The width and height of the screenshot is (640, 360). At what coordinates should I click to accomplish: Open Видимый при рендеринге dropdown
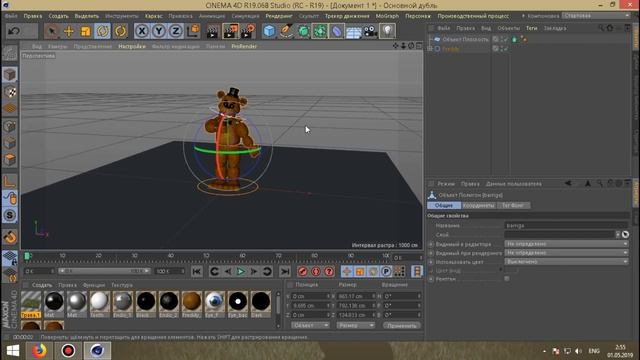coord(566,253)
